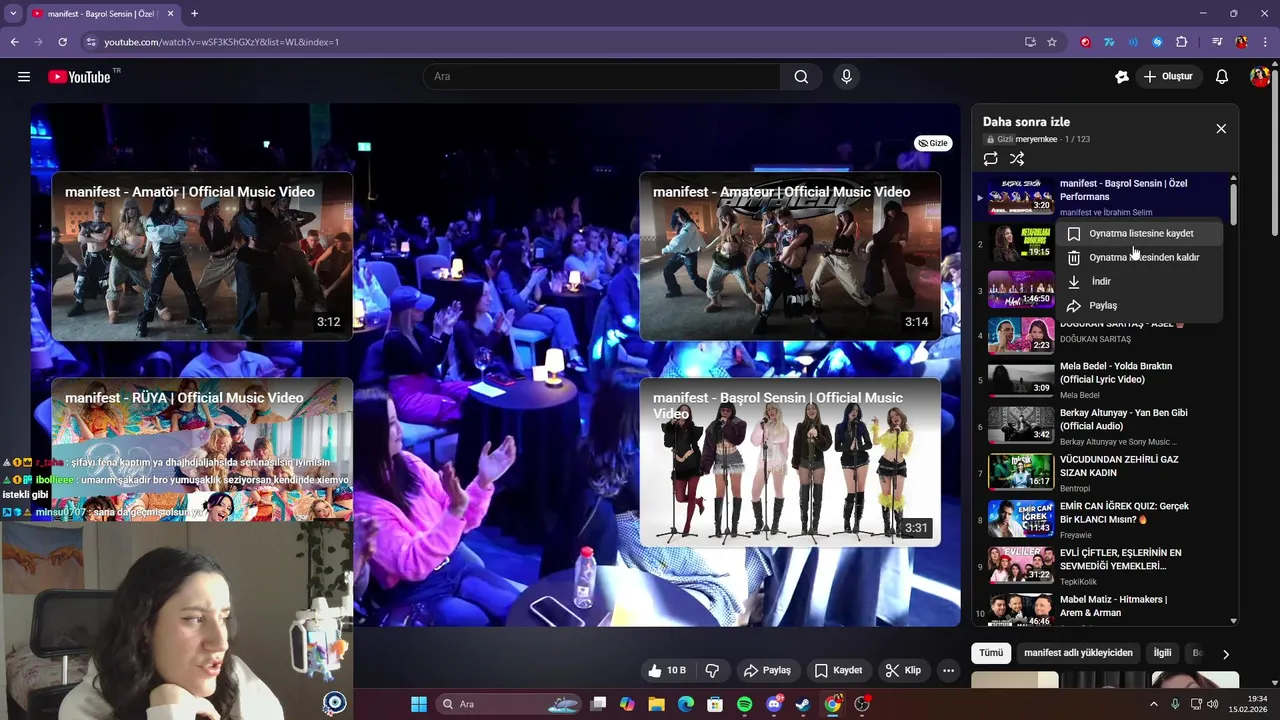
Task: Go back to previous page
Action: click(14, 42)
